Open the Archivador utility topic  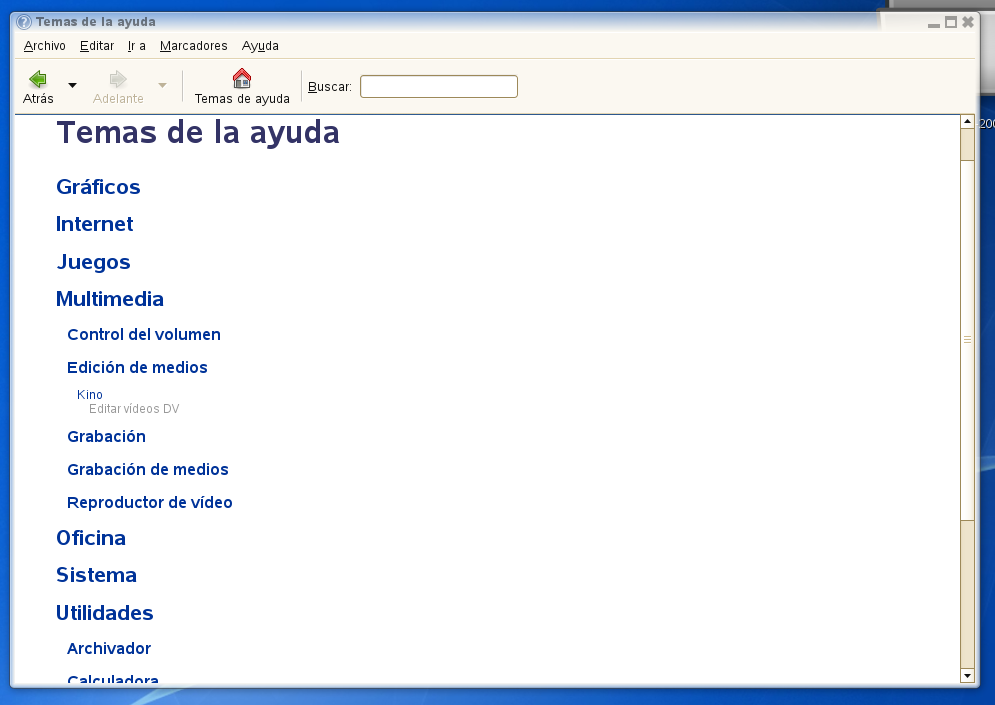109,649
